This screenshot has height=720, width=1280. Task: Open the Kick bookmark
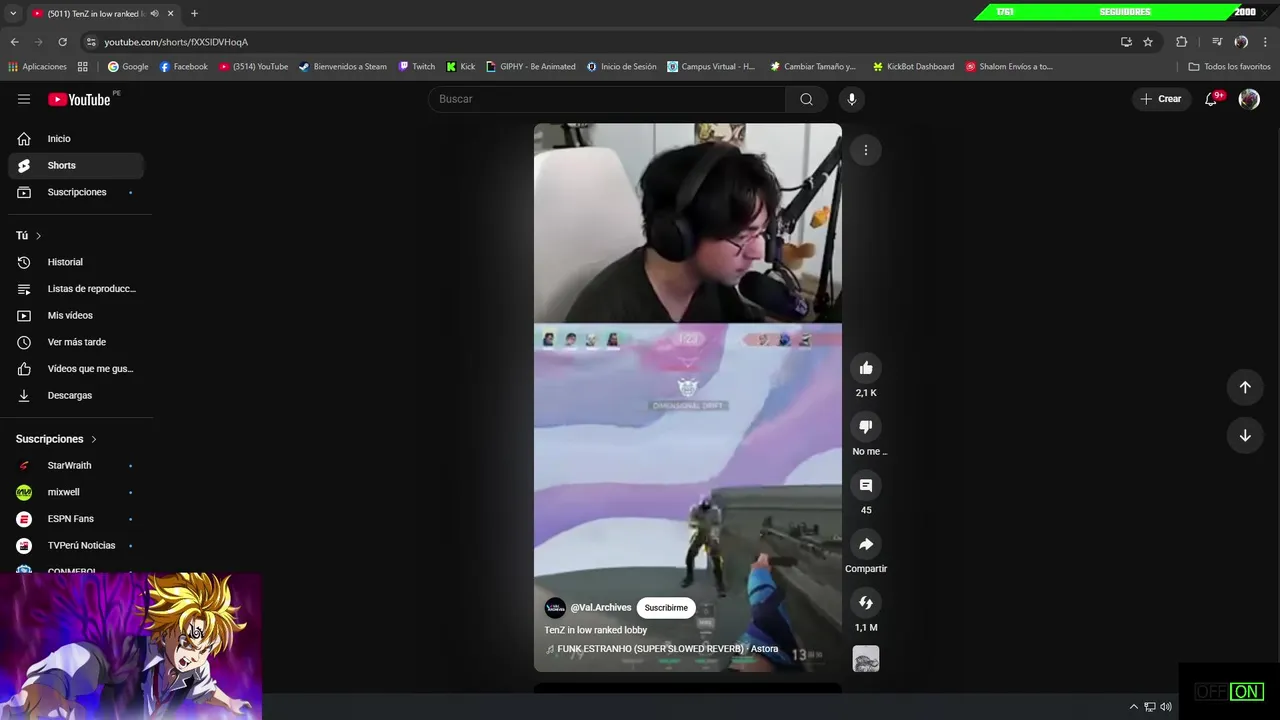pyautogui.click(x=460, y=67)
